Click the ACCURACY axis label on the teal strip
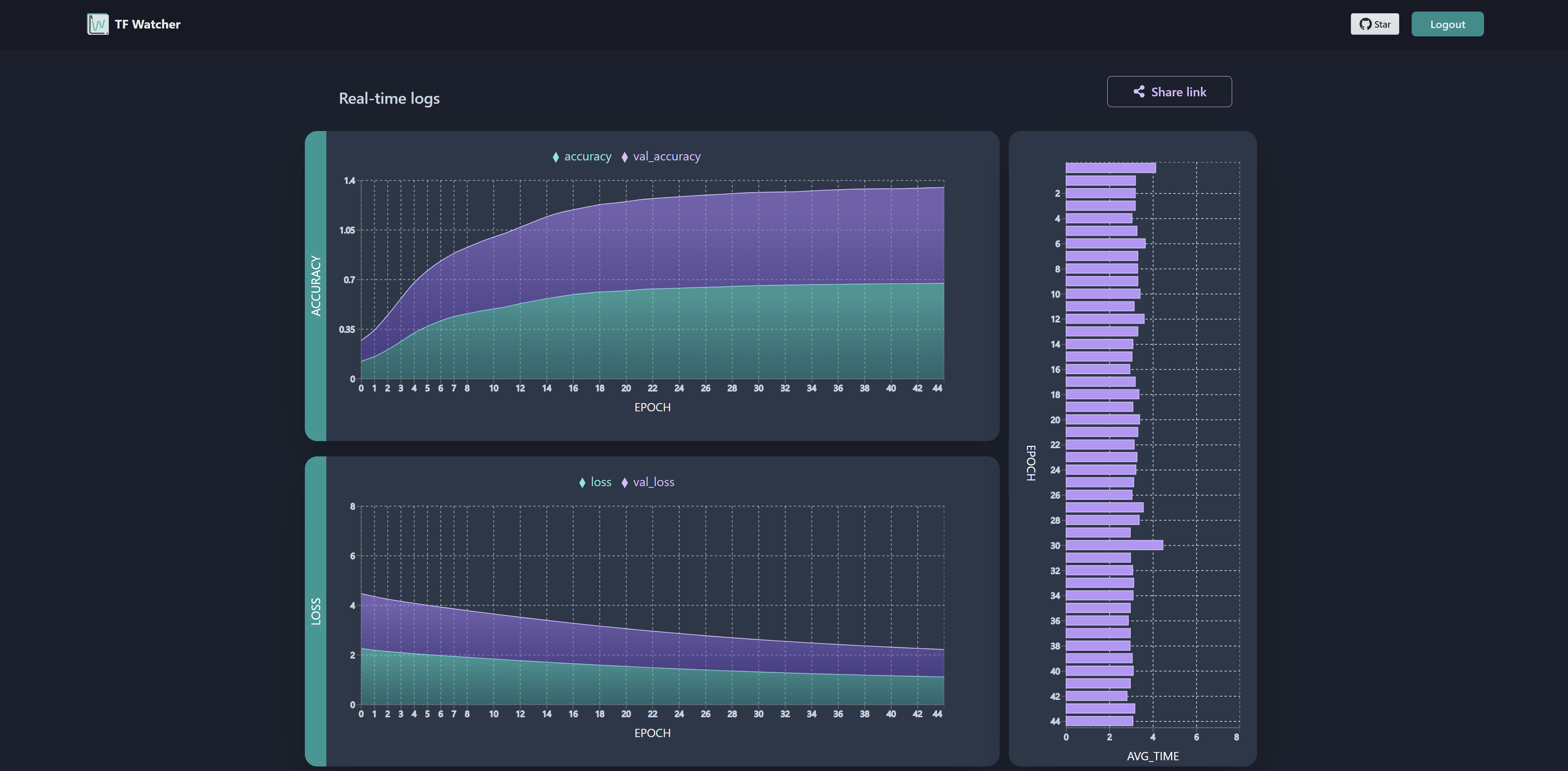The image size is (1568, 771). (315, 285)
